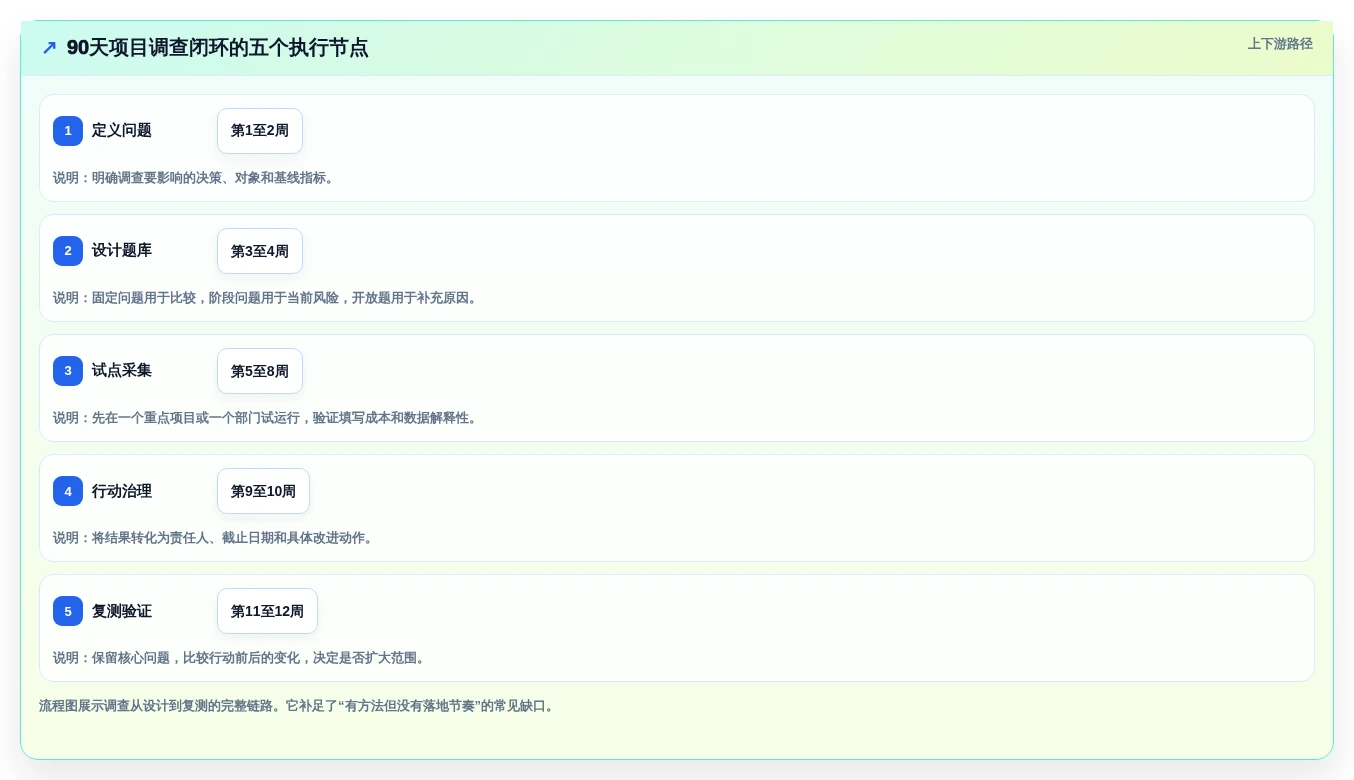Click the description starting 明确调查要影响的决策
1354x780 pixels.
[x=196, y=178]
